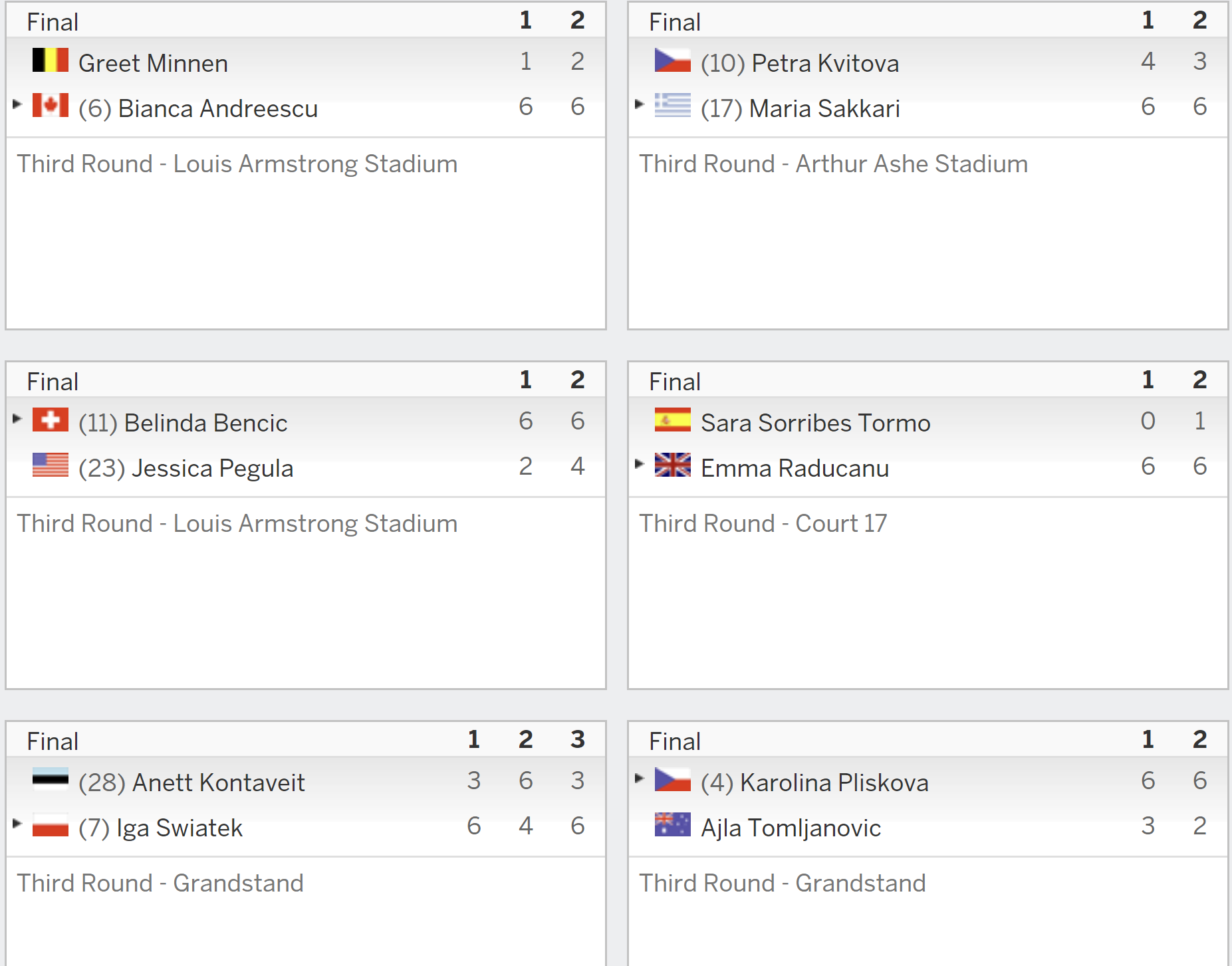Click the Belgium flag next to Greet Minnen
This screenshot has width=1232, height=966.
coord(51,60)
